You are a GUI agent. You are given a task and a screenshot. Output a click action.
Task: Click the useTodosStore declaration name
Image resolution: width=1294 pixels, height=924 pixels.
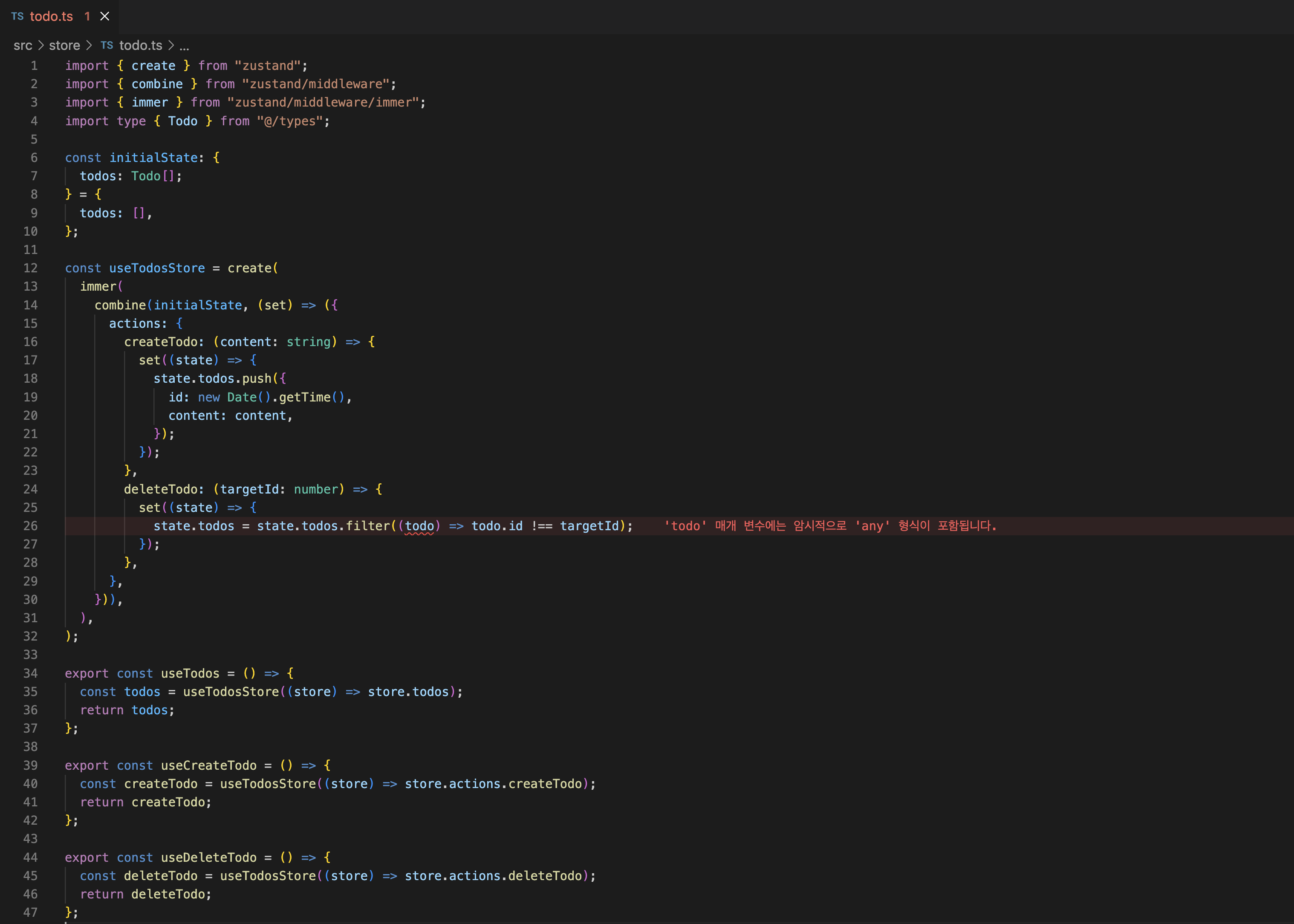click(x=157, y=268)
